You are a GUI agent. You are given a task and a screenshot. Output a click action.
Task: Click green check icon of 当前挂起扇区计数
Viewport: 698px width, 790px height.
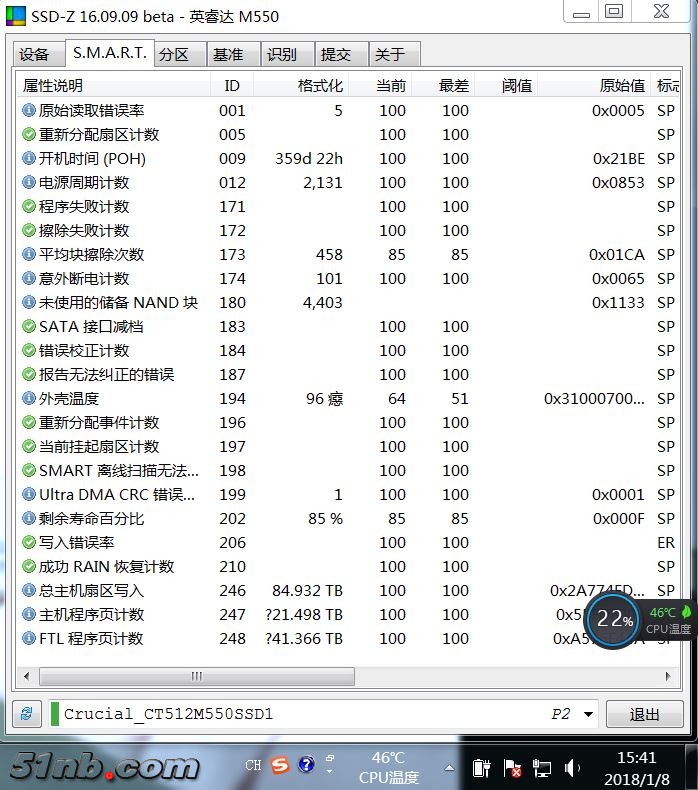click(x=29, y=446)
